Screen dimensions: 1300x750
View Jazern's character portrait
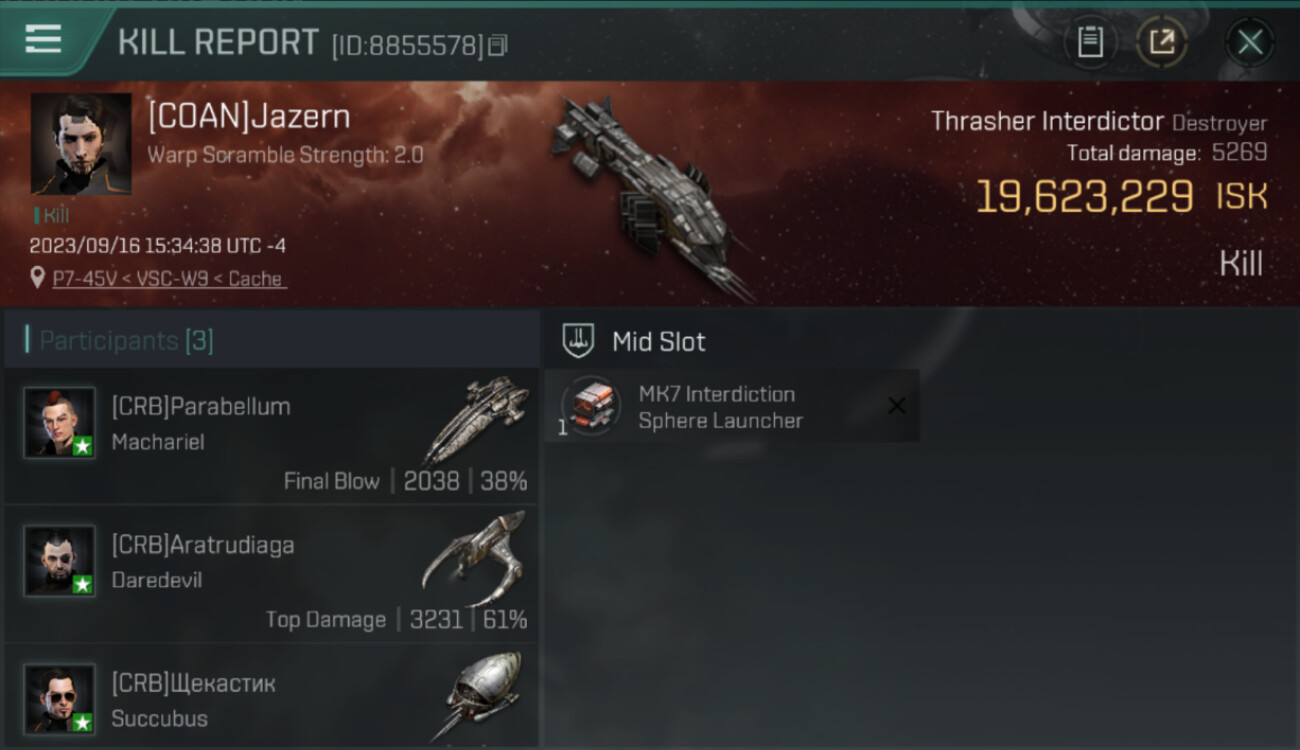[81, 144]
